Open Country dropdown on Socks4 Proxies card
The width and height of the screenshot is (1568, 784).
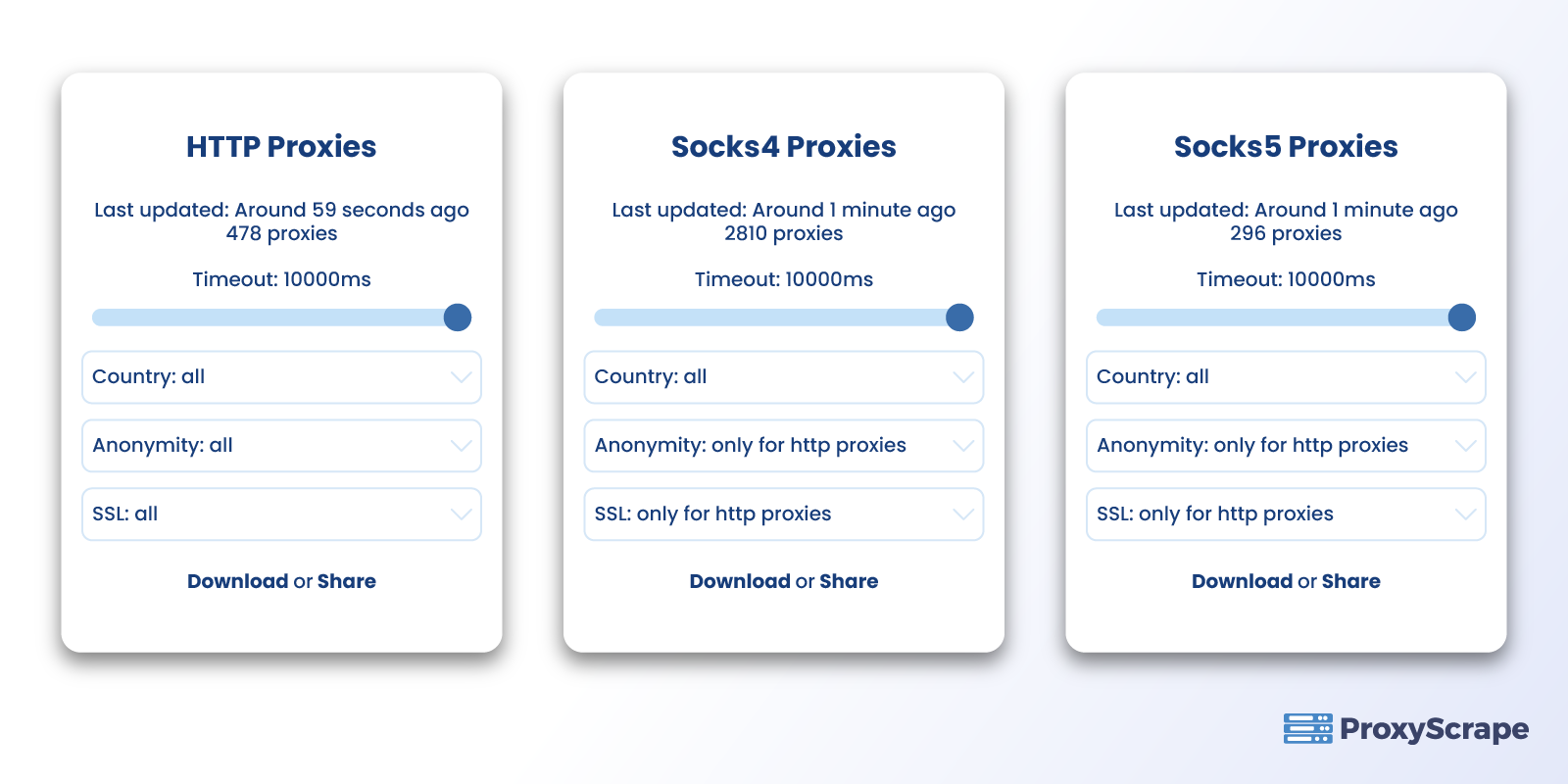pyautogui.click(x=784, y=377)
